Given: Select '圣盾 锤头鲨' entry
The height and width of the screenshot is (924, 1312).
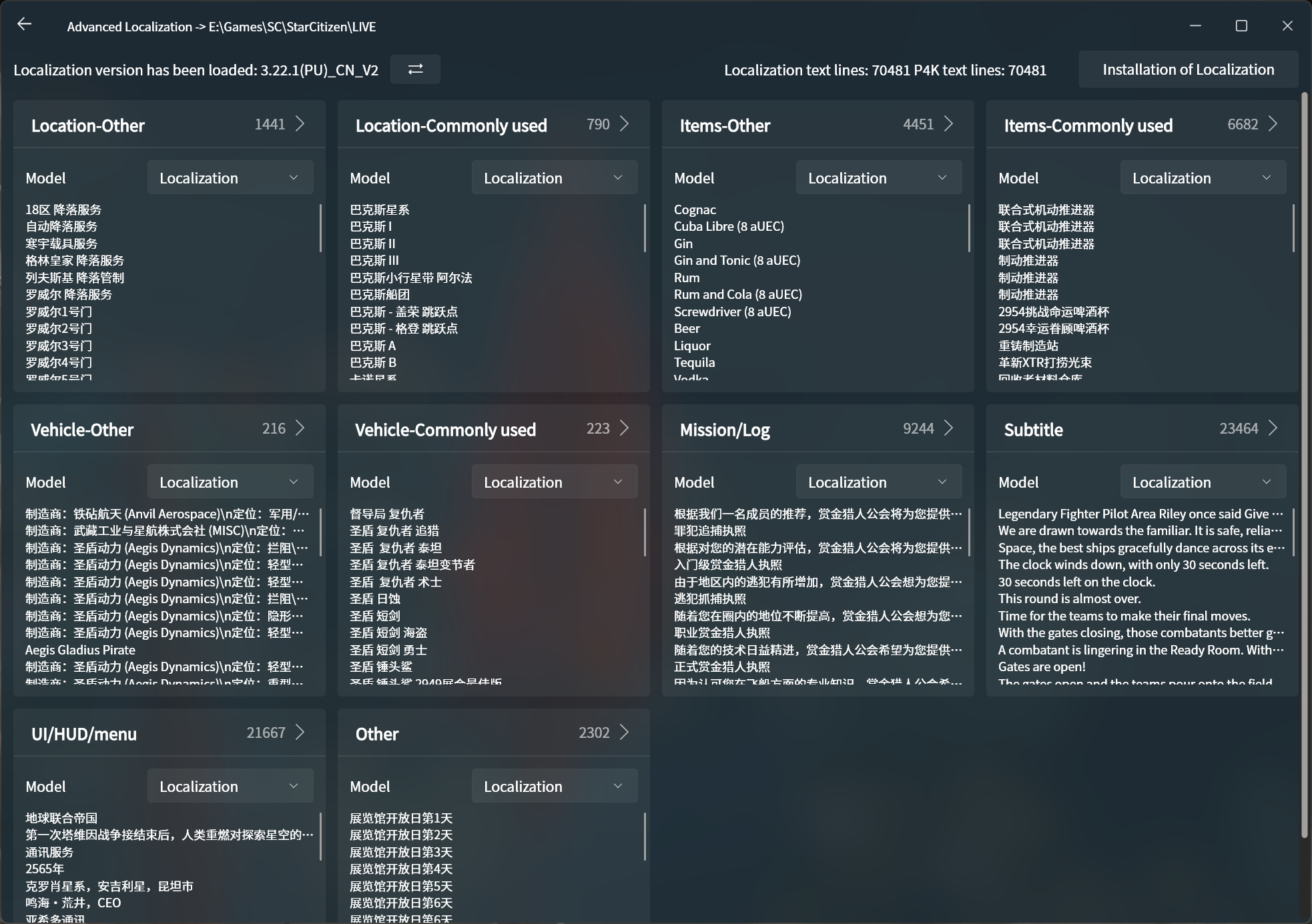Looking at the screenshot, I should pyautogui.click(x=381, y=666).
